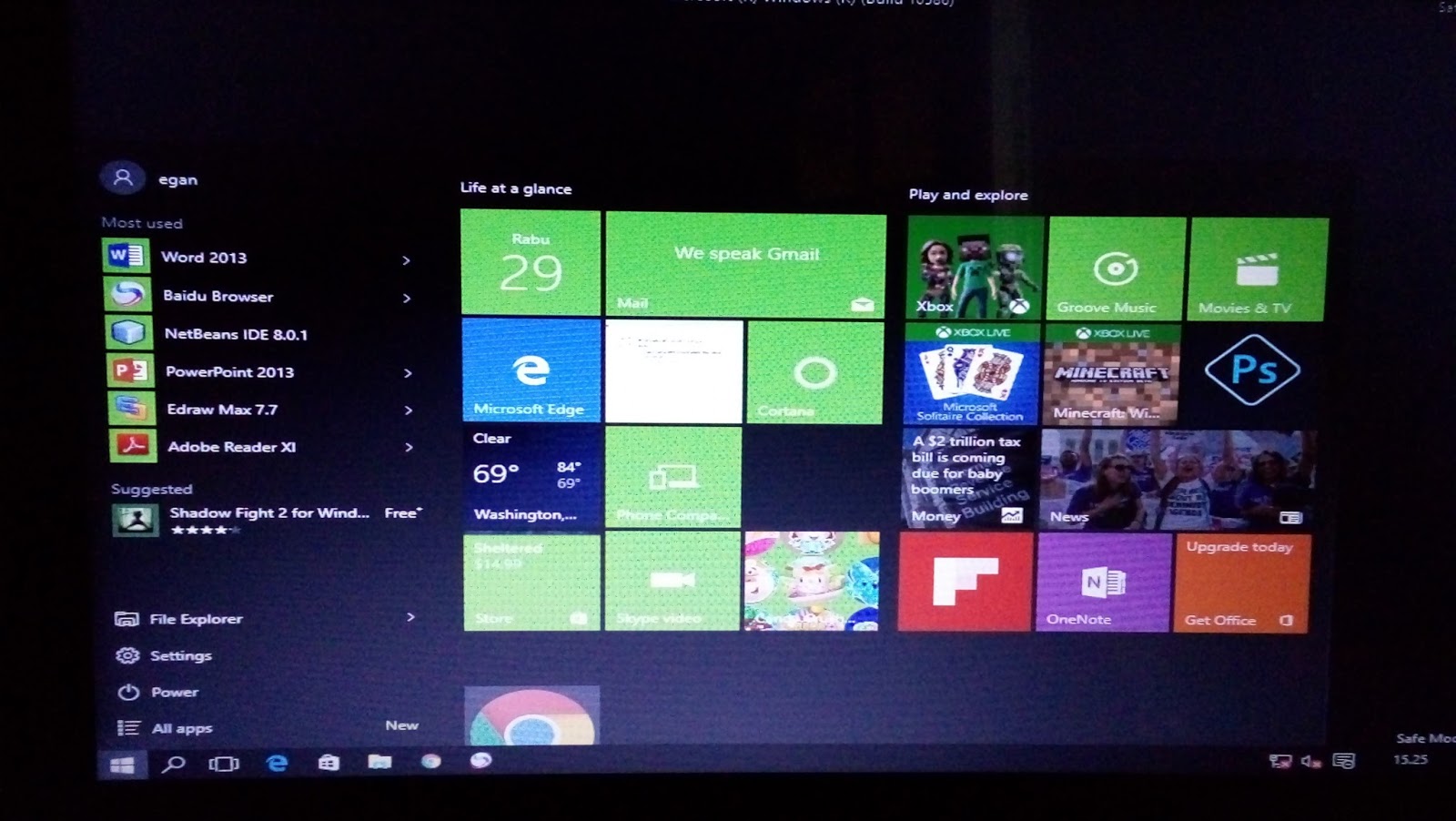Screen dimensions: 1456x821
Task: Expand Word 2013 jump list arrow
Action: 406,260
